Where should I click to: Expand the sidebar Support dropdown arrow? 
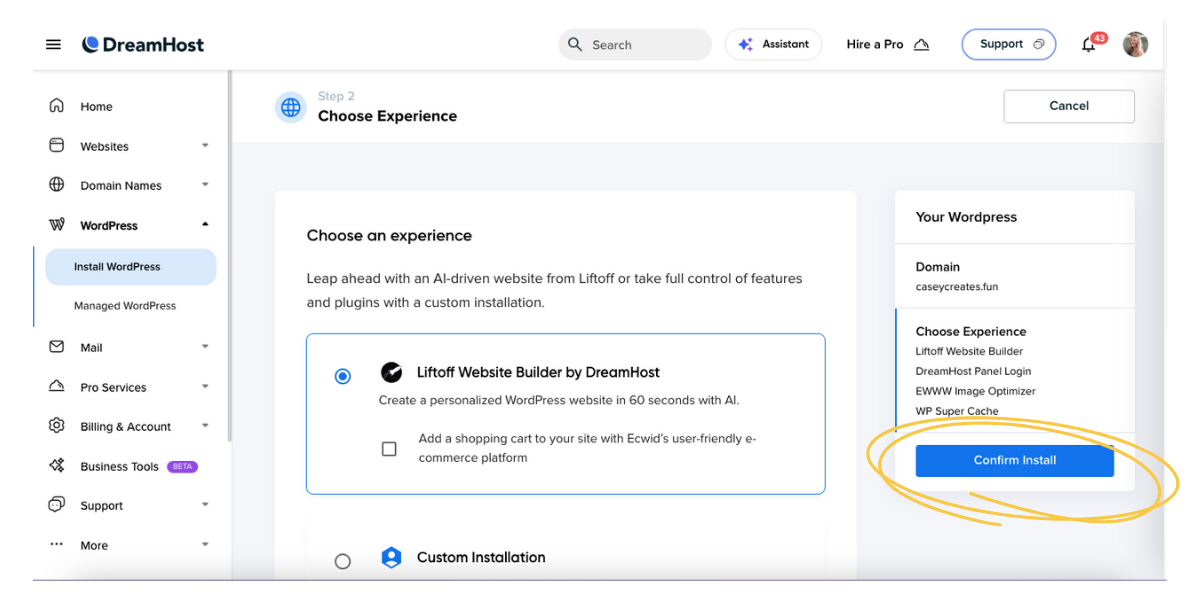point(205,505)
